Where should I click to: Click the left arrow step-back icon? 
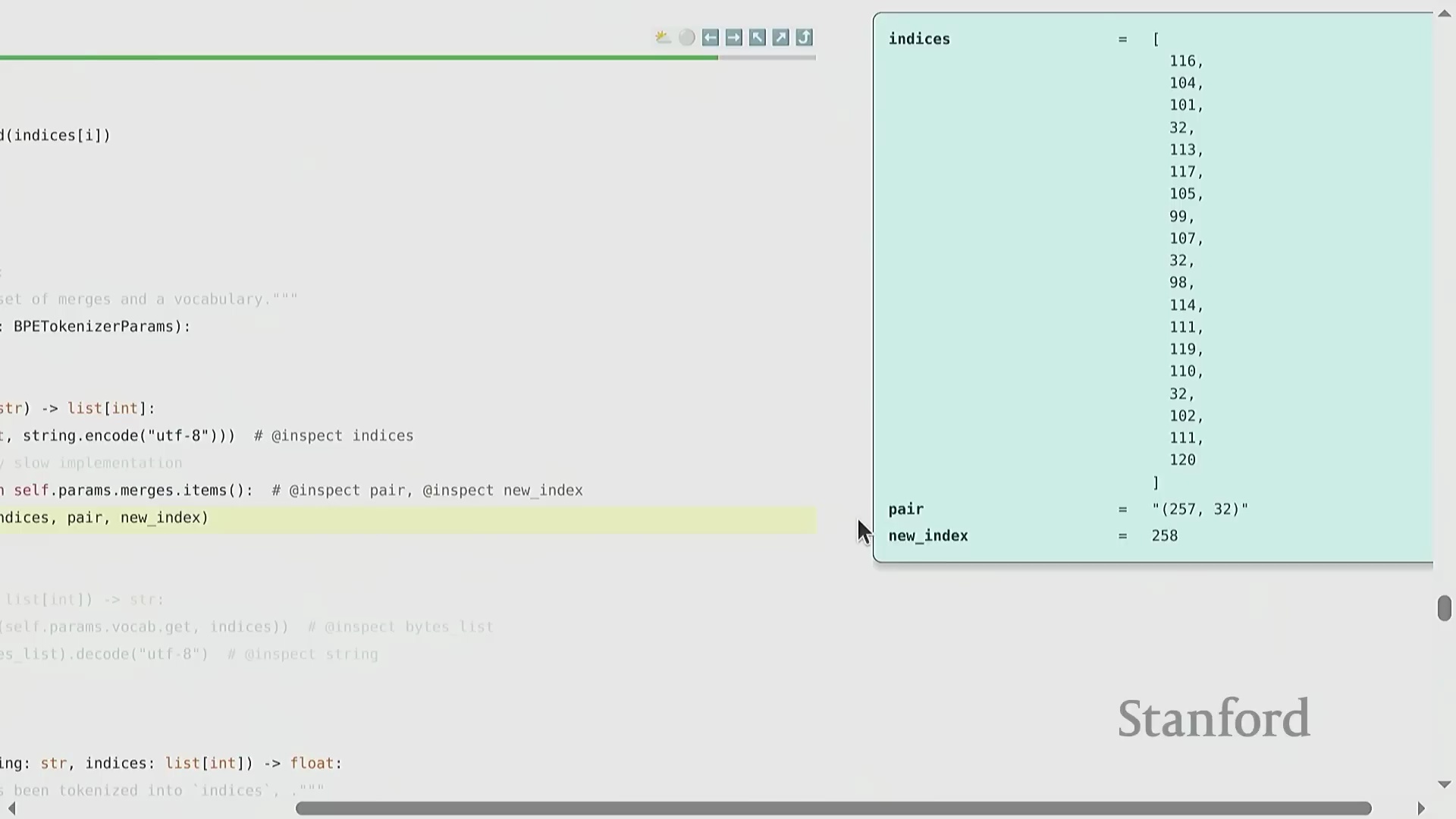point(710,38)
